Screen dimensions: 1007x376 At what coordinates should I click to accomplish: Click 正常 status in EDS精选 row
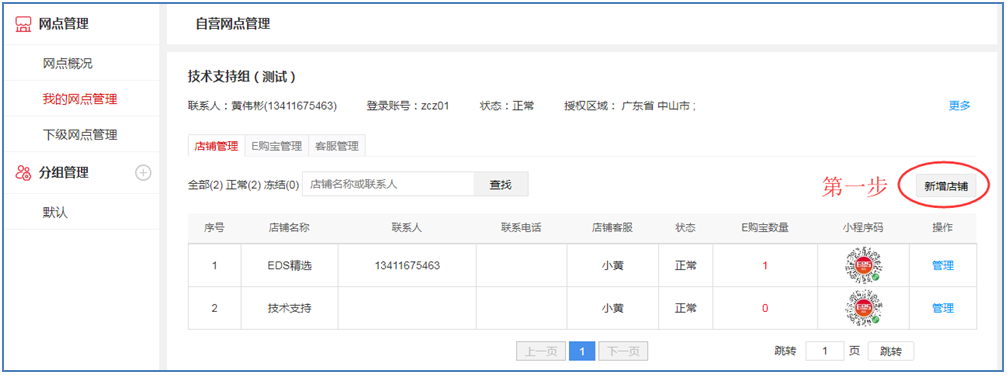click(686, 265)
